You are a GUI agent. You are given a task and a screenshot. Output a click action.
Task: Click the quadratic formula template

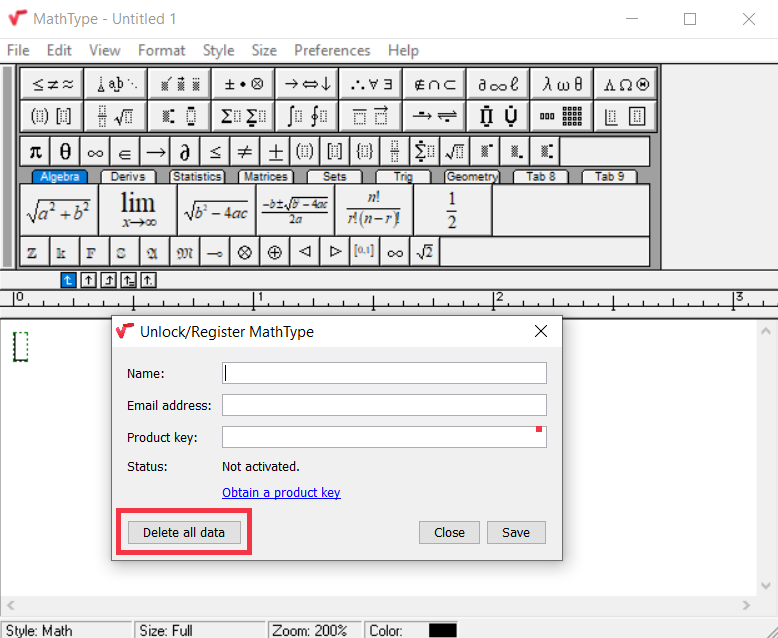click(294, 210)
